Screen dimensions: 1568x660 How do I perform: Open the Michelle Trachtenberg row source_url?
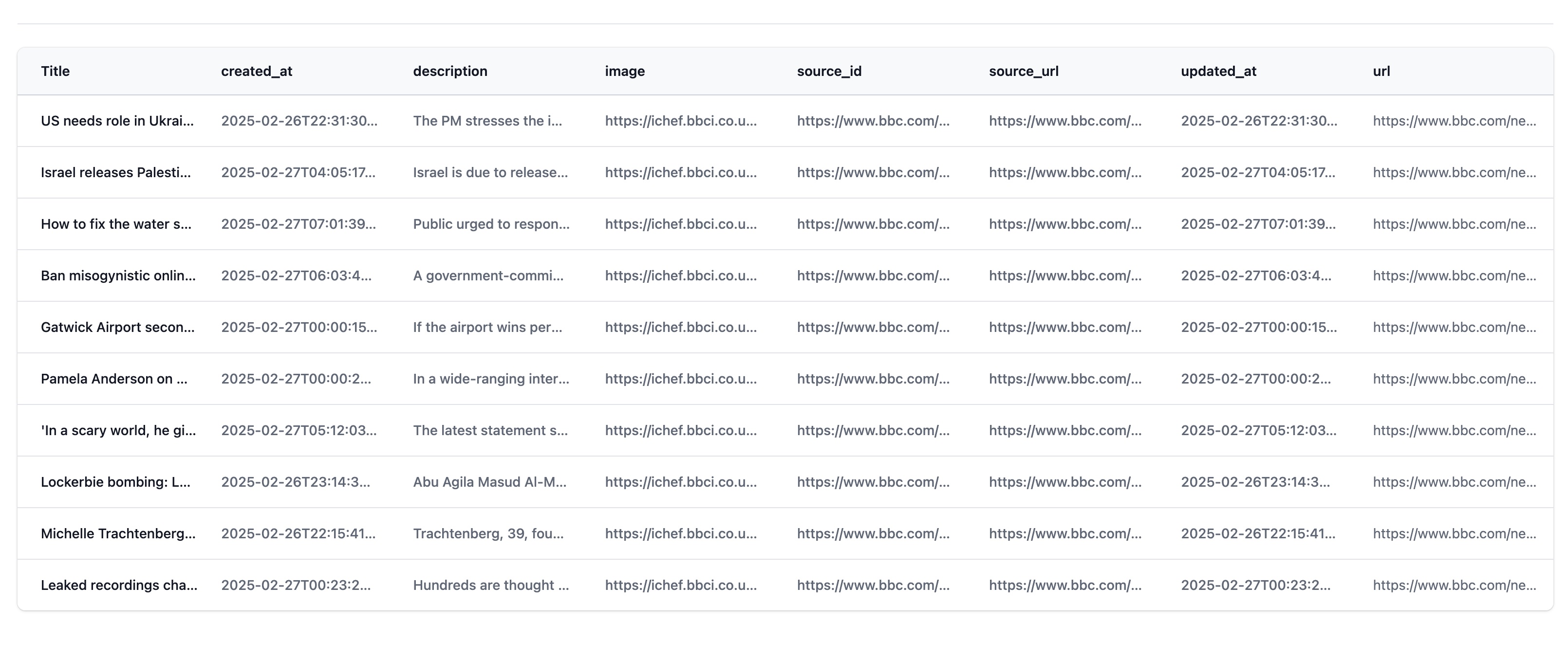click(x=1064, y=534)
